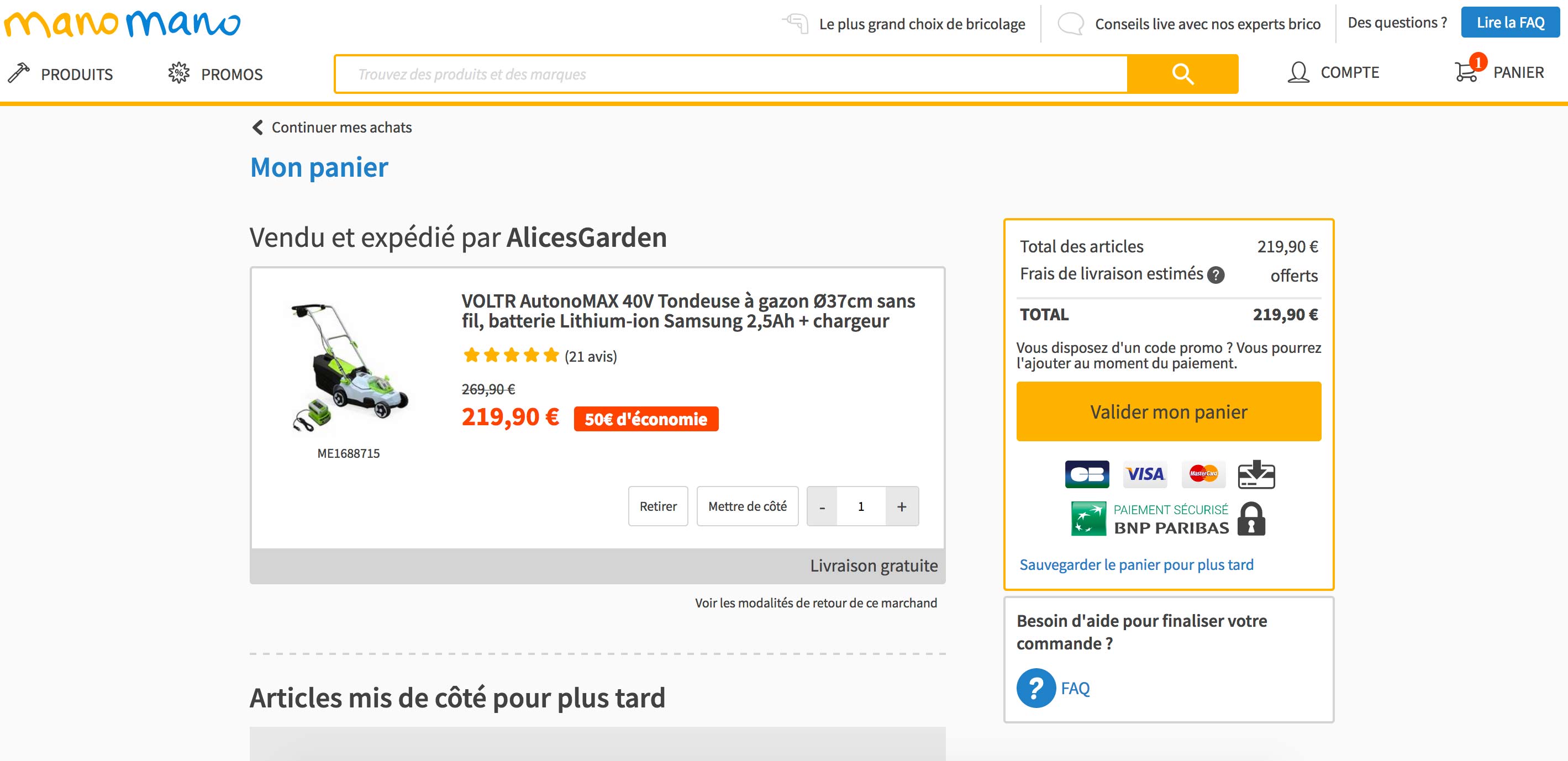Remove item with Retirer button
This screenshot has height=761, width=1568.
[658, 506]
